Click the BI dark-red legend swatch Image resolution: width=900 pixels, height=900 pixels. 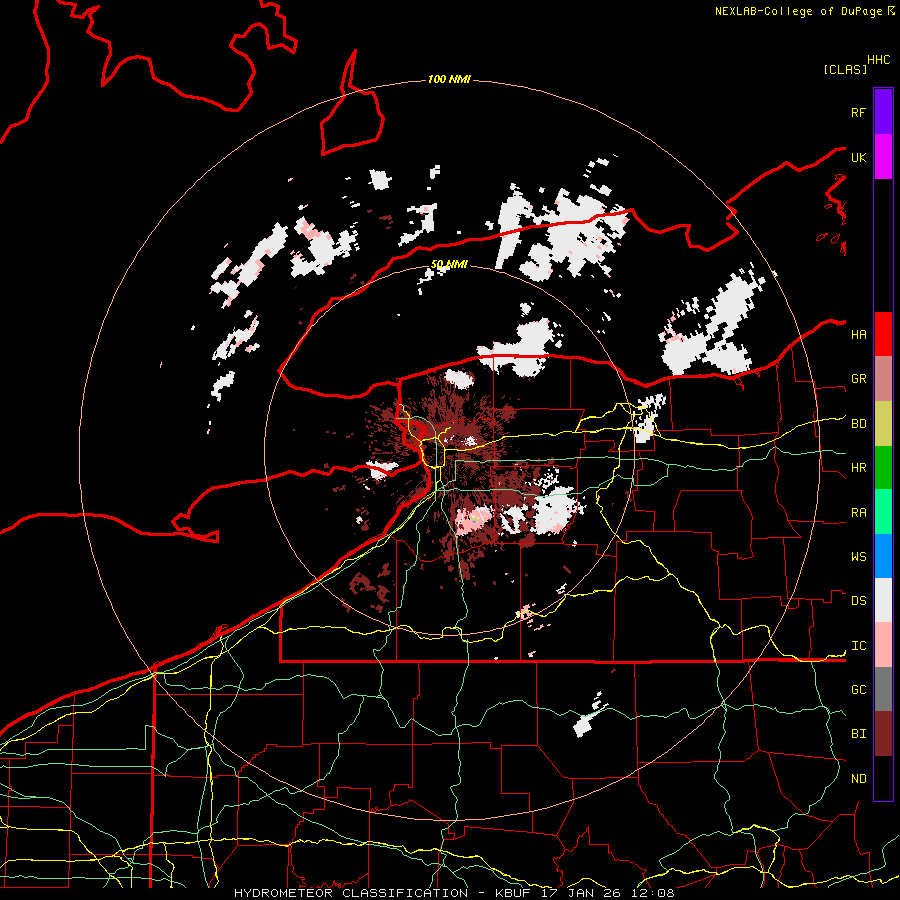883,734
